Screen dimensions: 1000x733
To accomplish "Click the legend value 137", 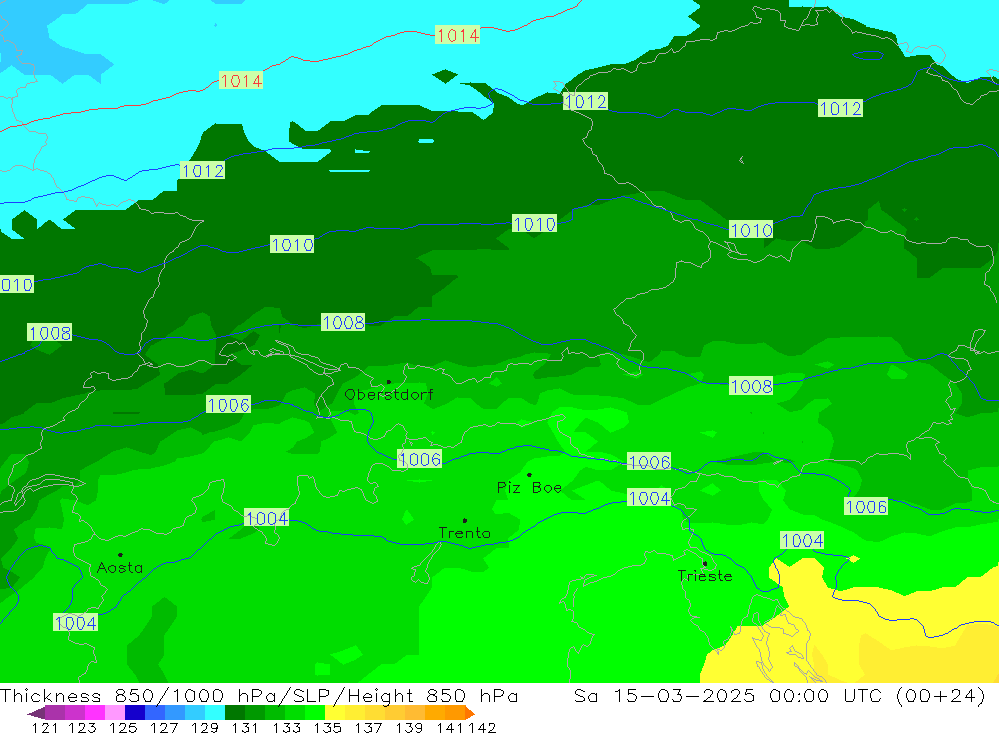I will (x=368, y=727).
